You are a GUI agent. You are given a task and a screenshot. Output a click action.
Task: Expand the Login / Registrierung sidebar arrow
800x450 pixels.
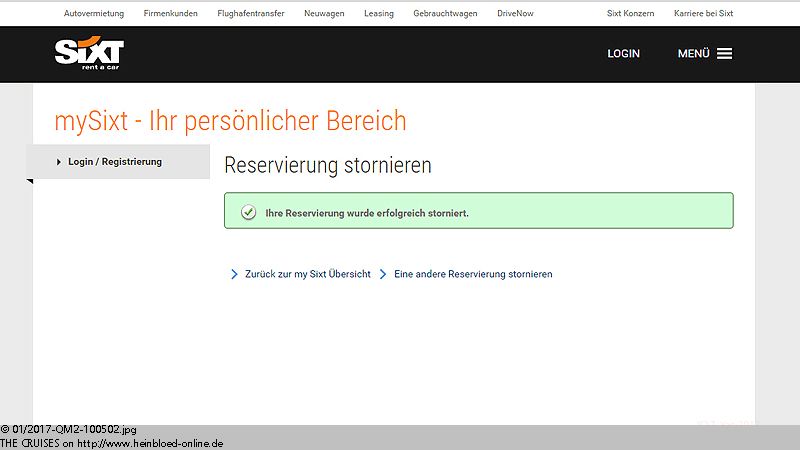tap(59, 162)
